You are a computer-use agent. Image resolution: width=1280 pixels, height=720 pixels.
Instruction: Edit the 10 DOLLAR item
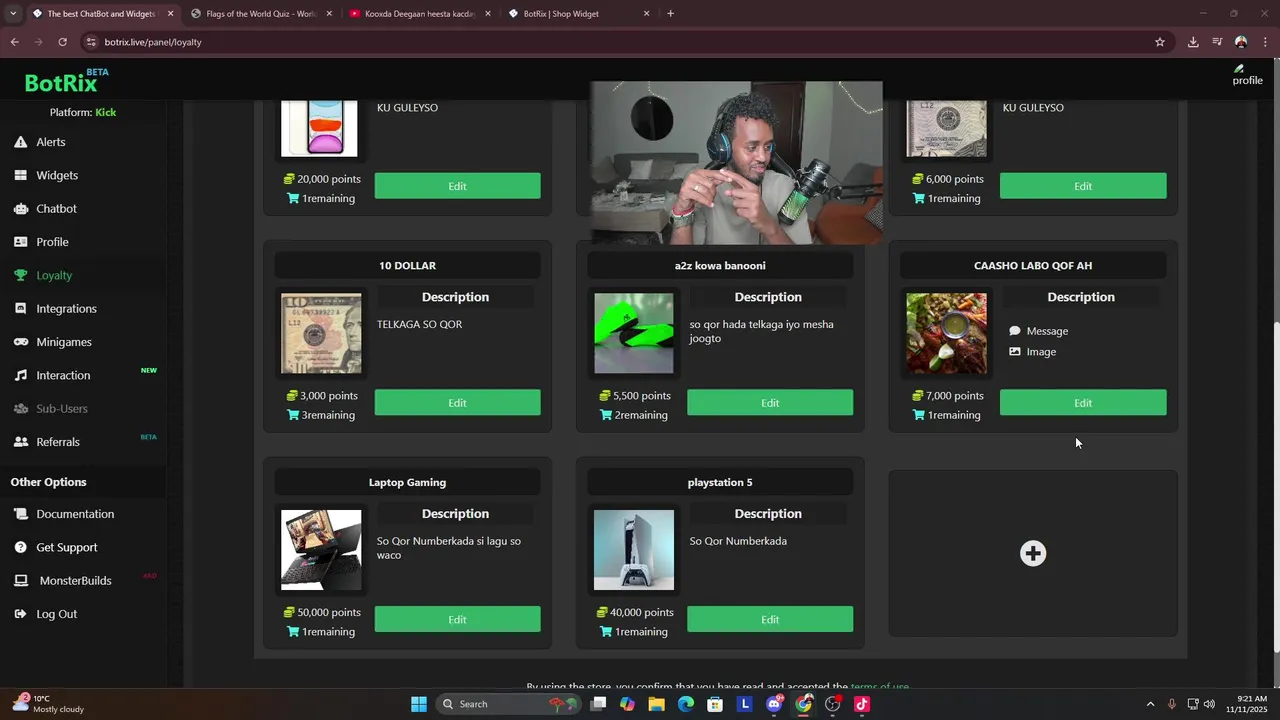click(x=457, y=403)
